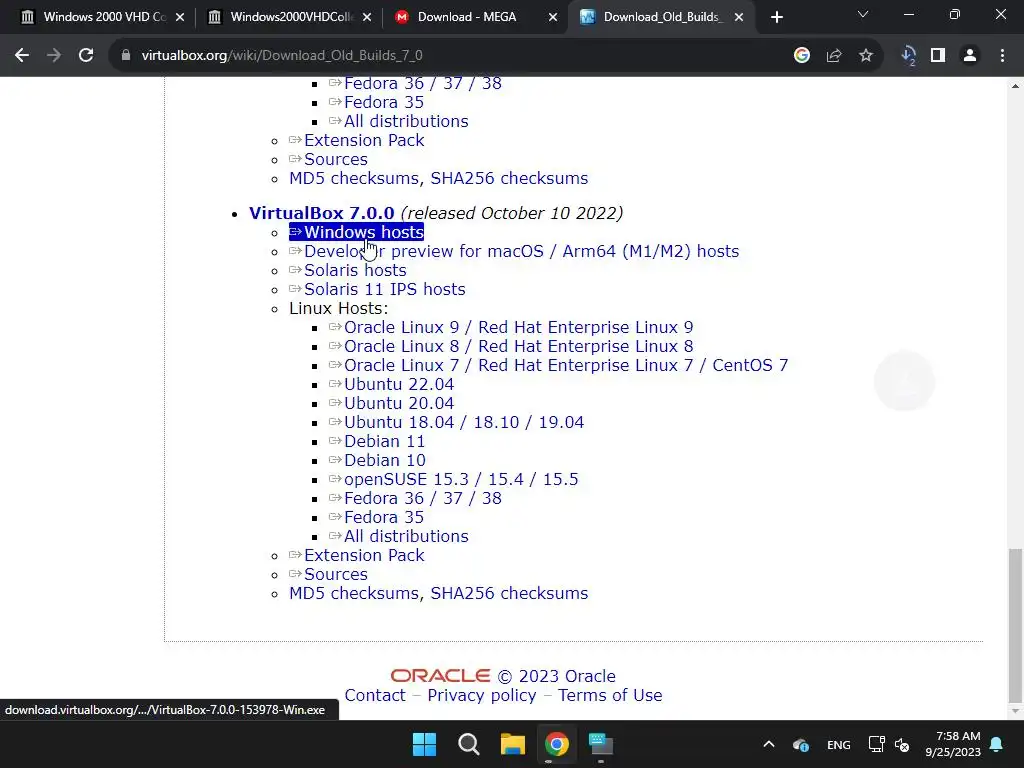Open Oracle Linux 9 / RHEL 9 link
Viewport: 1024px width, 768px height.
pos(511,327)
